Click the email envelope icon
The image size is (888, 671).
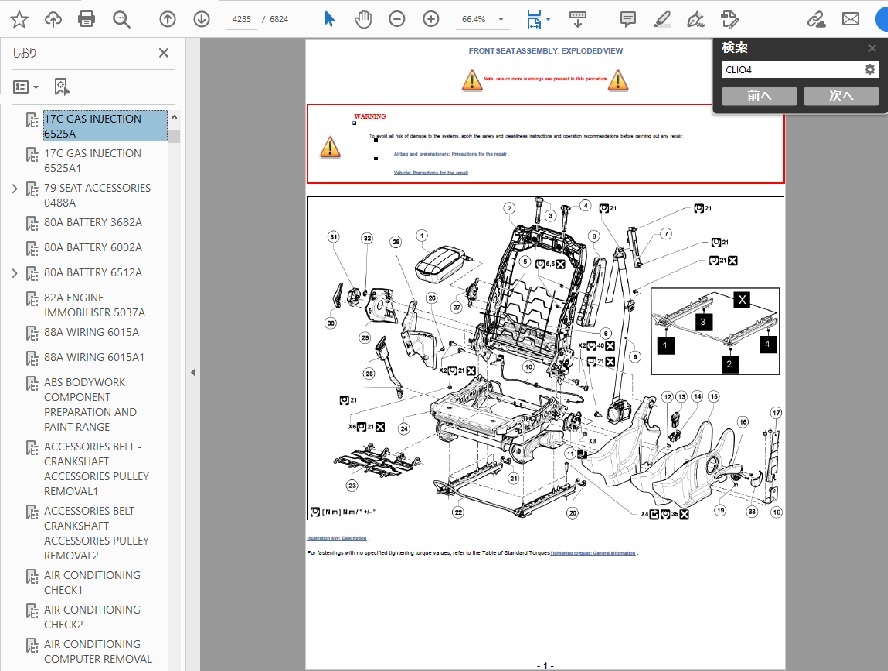[850, 19]
